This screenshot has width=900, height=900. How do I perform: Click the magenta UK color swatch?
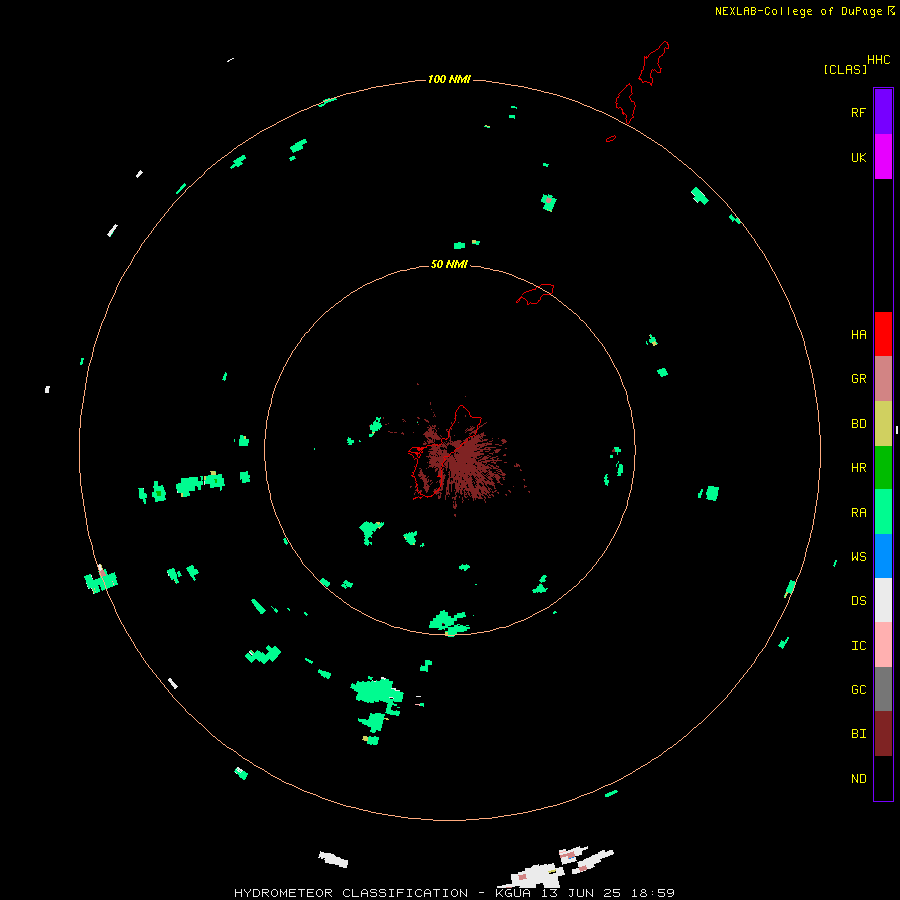pyautogui.click(x=883, y=157)
